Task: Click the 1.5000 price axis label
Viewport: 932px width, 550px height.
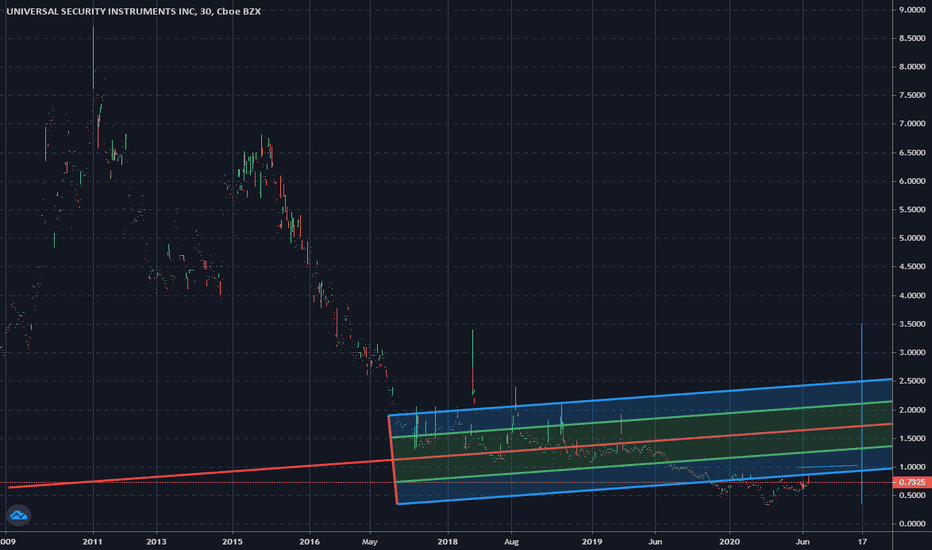Action: [912, 439]
